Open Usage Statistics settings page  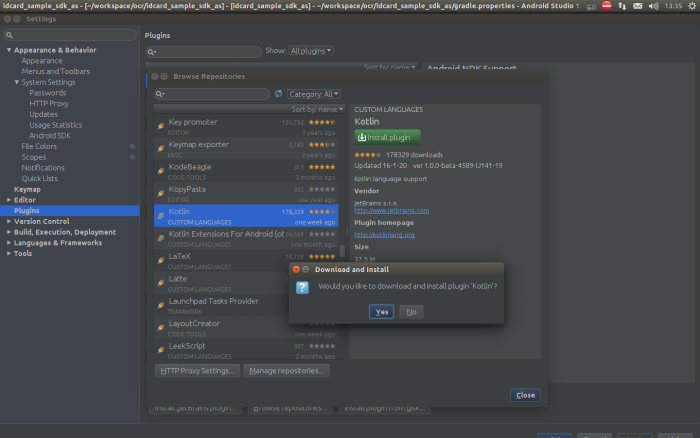click(x=56, y=125)
